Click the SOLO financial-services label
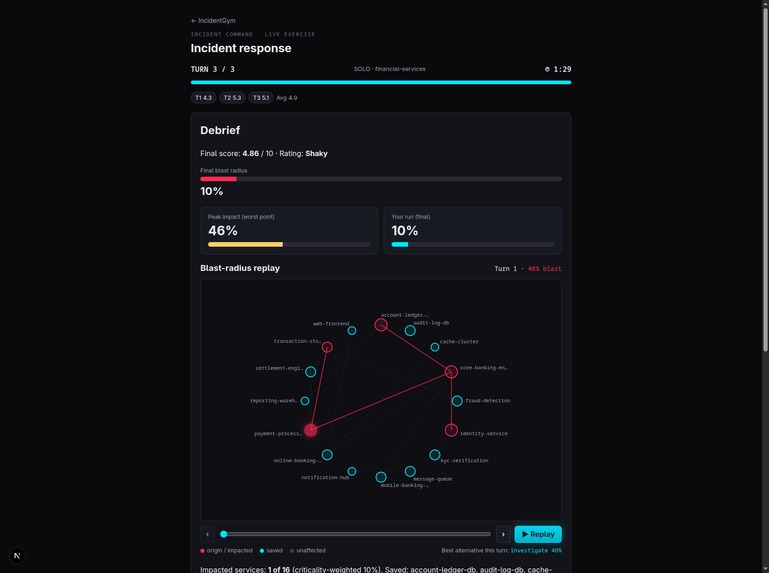The width and height of the screenshot is (769, 573). 390,69
